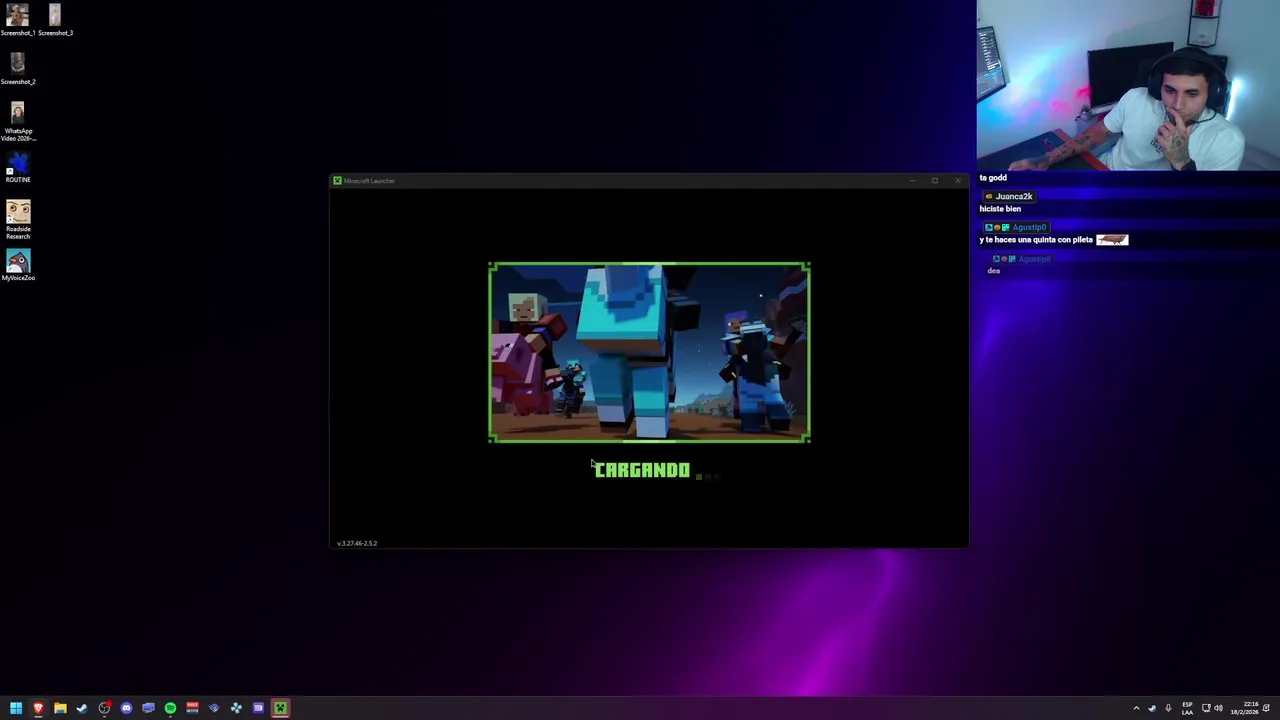This screenshot has width=1280, height=720.
Task: Show hidden system tray icons
Action: pyautogui.click(x=1136, y=708)
